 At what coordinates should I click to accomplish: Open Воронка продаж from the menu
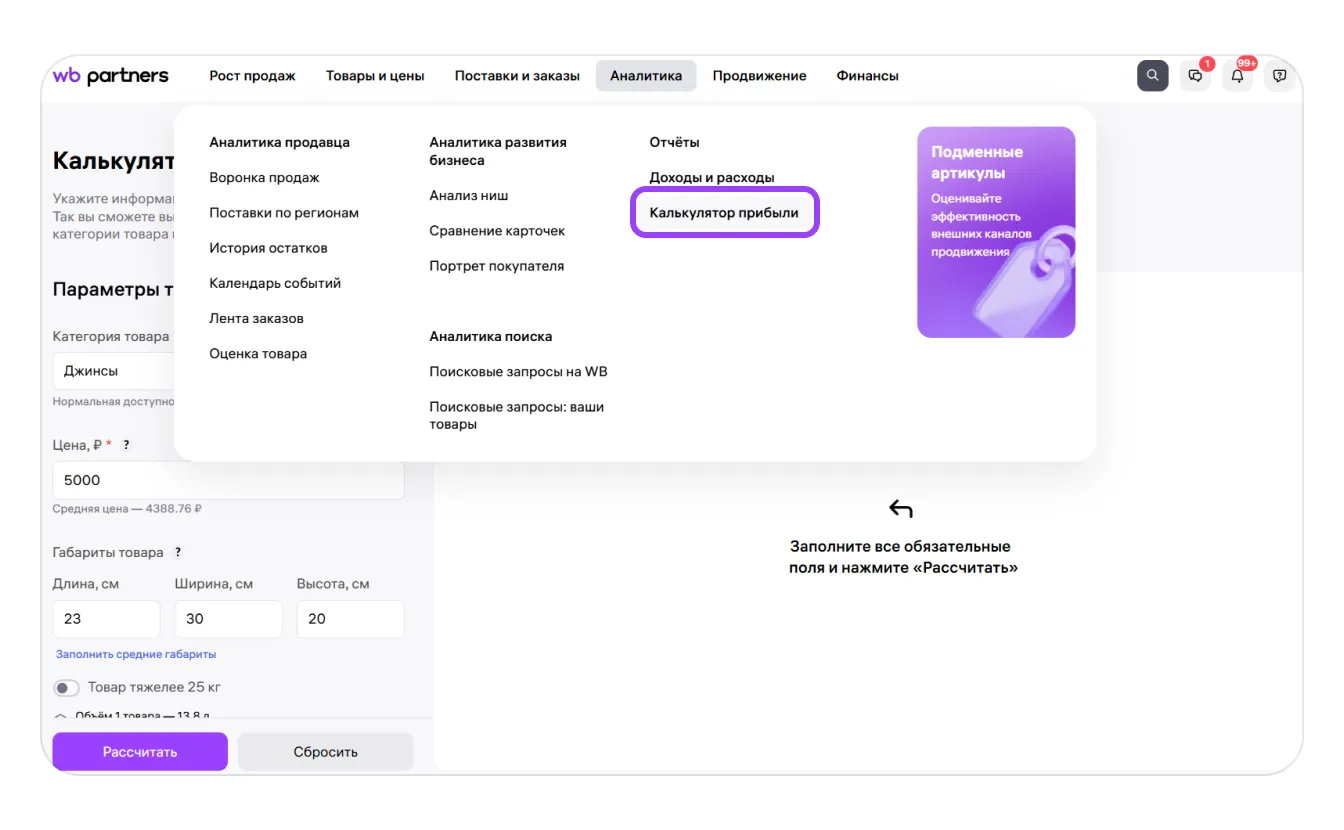264,178
